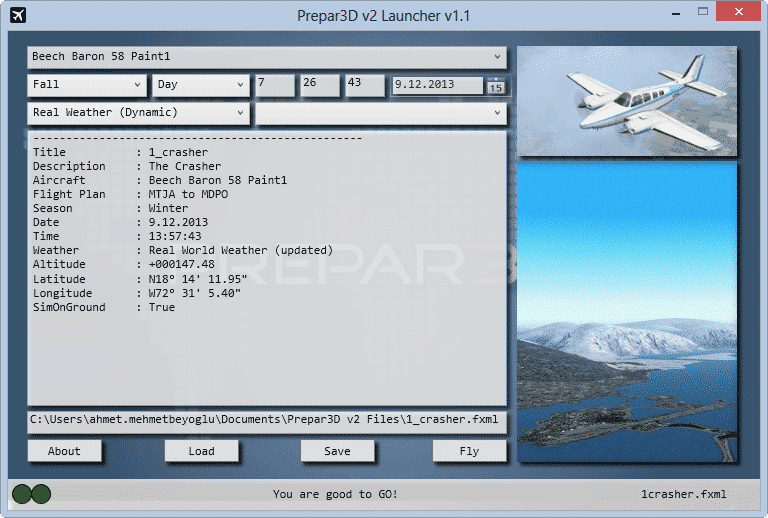Expand the Real Weather (Dynamic) dropdown
Image resolution: width=768 pixels, height=518 pixels.
pos(139,113)
